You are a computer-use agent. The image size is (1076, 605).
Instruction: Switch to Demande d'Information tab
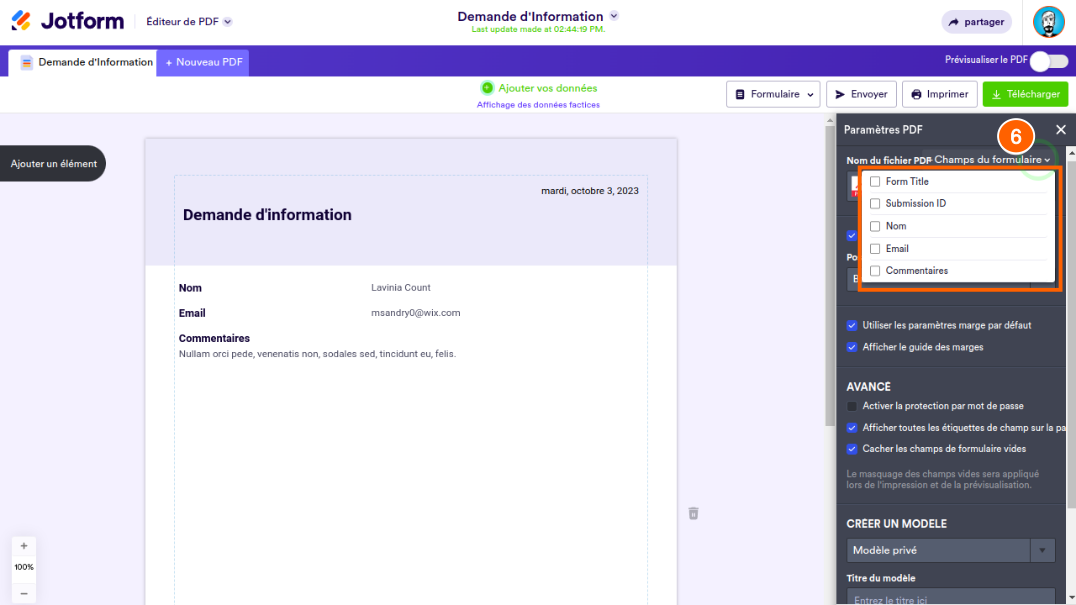click(x=83, y=62)
